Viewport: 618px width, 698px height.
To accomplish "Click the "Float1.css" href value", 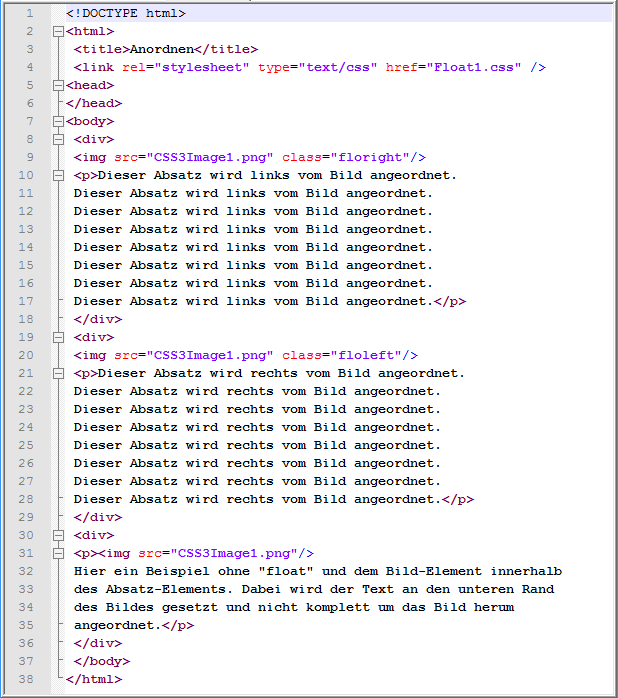I will (474, 67).
